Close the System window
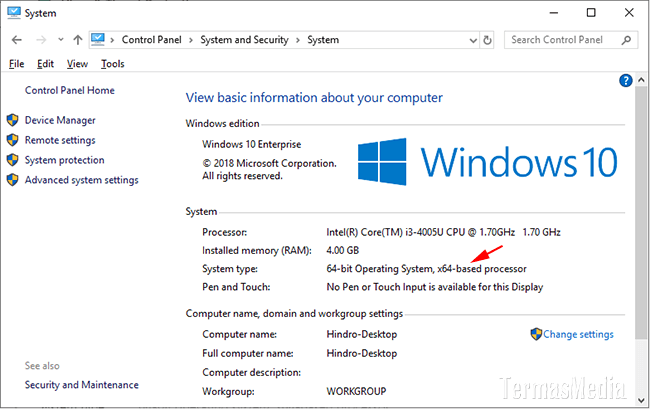Image resolution: width=650 pixels, height=409 pixels. [x=629, y=13]
